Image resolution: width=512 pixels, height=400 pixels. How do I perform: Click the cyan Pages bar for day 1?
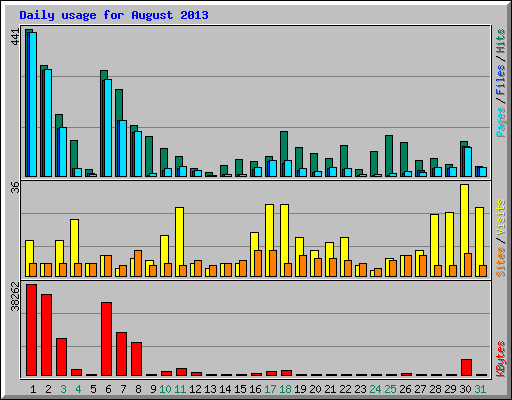[x=33, y=104]
